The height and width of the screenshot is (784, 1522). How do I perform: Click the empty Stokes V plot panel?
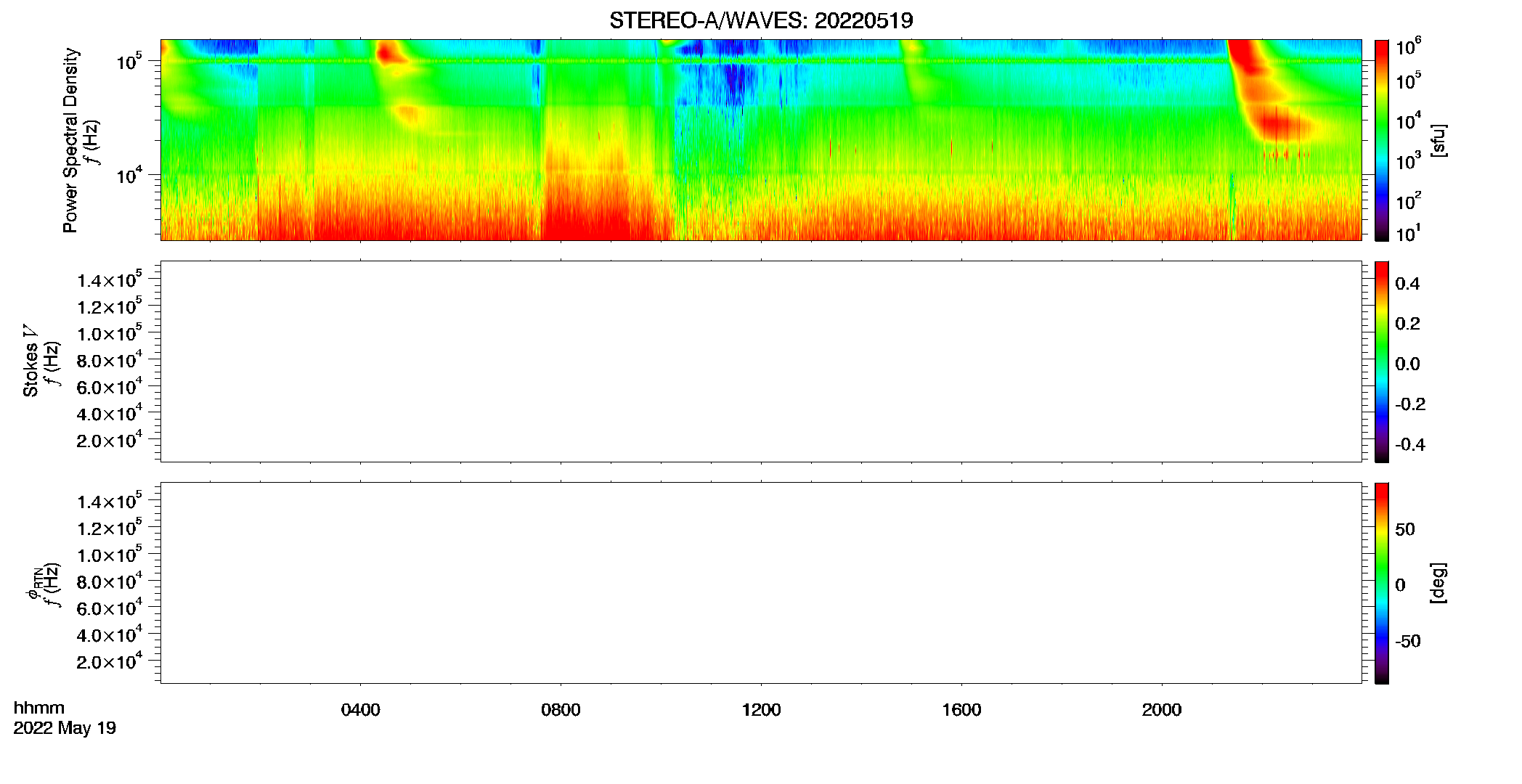click(x=761, y=362)
